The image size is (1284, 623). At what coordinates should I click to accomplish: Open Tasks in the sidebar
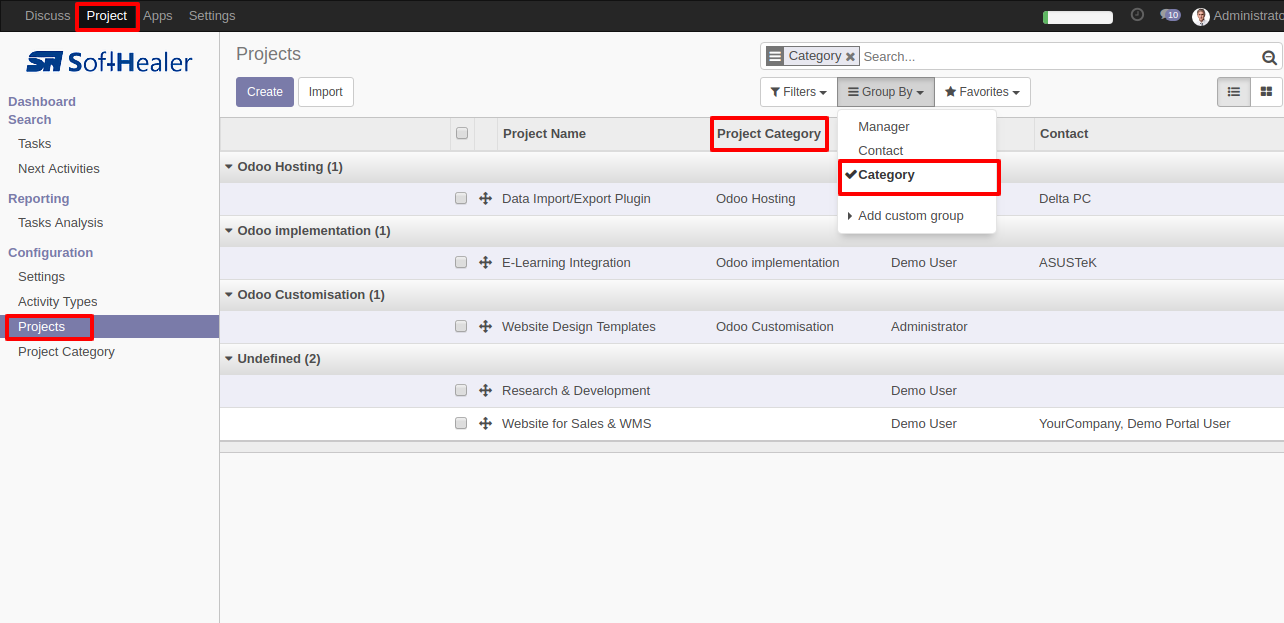(35, 144)
